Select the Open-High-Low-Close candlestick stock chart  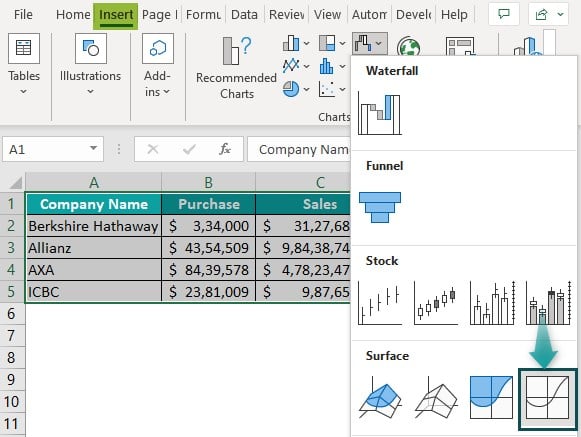tap(436, 303)
